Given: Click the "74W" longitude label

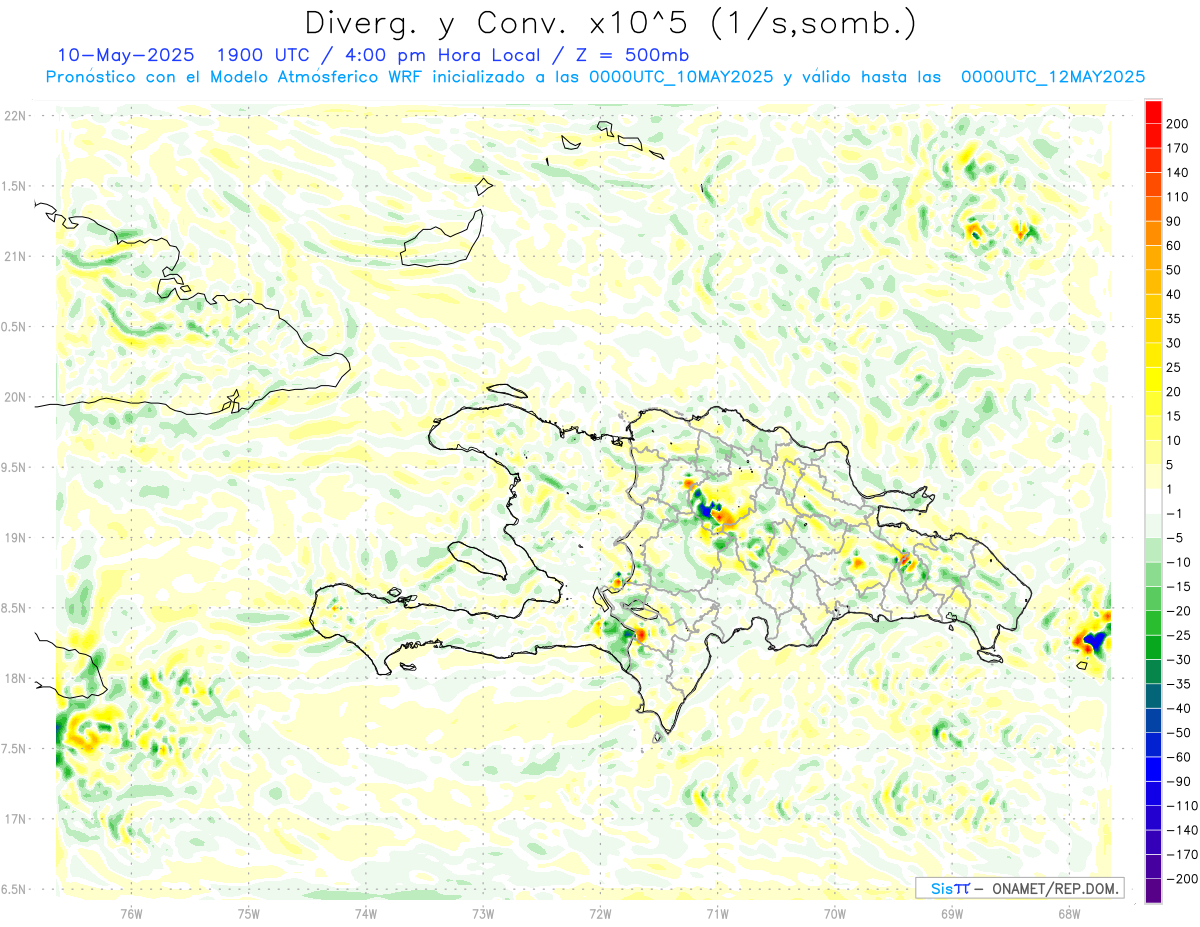Looking at the screenshot, I should (x=365, y=912).
